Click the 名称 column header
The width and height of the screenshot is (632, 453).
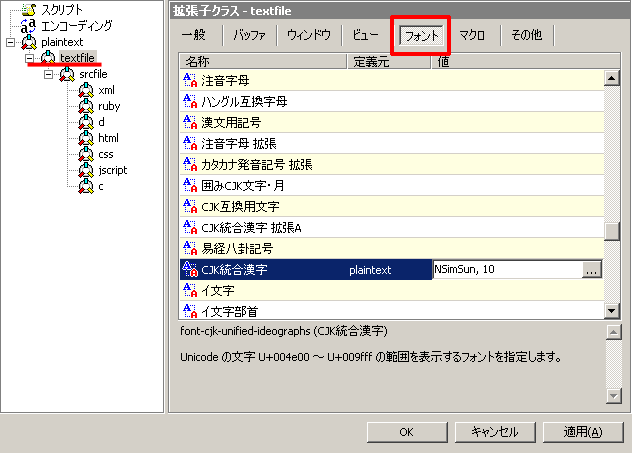[x=263, y=61]
